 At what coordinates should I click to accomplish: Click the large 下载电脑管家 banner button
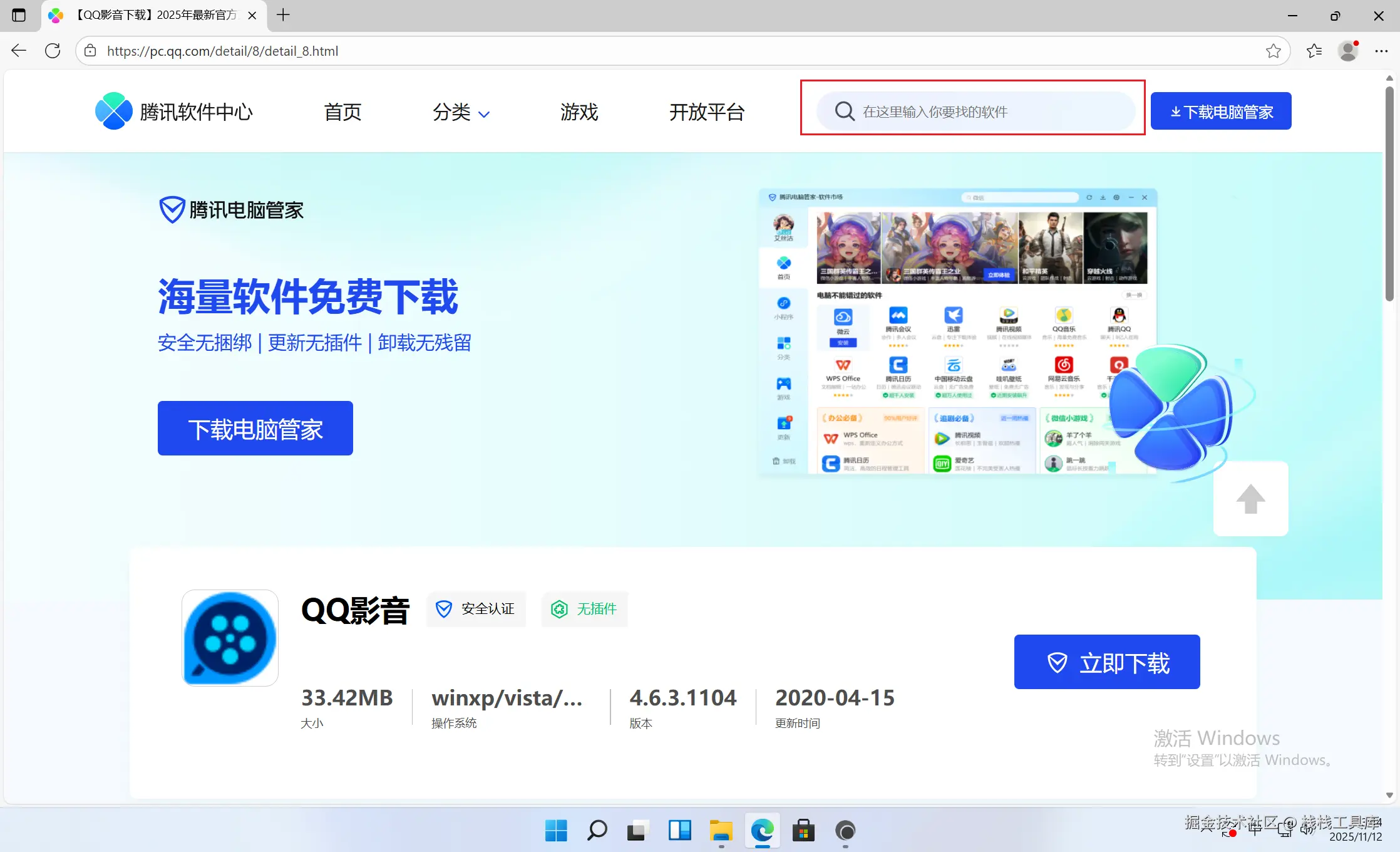coord(255,429)
